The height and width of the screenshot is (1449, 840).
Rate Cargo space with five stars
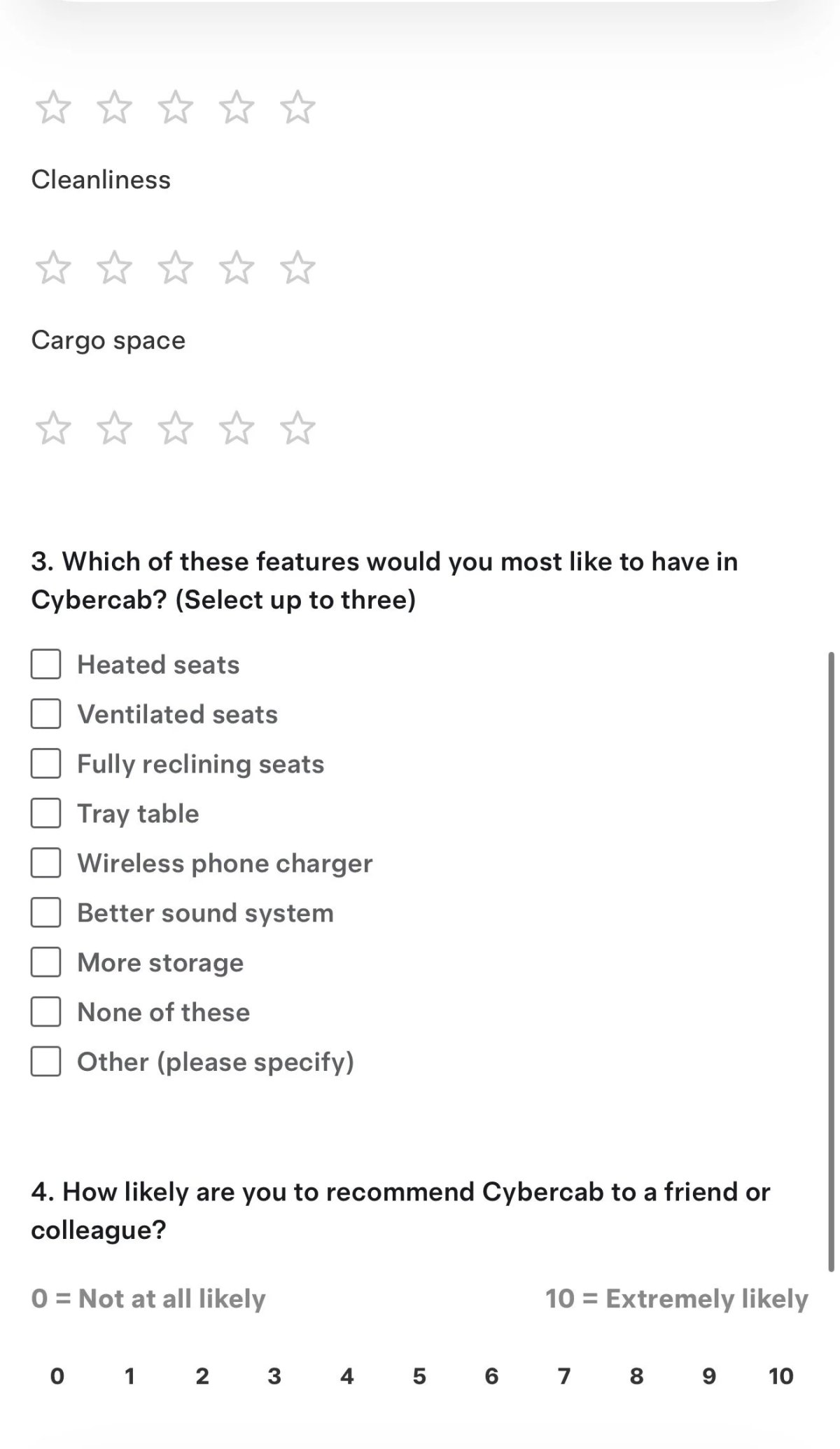click(x=297, y=428)
